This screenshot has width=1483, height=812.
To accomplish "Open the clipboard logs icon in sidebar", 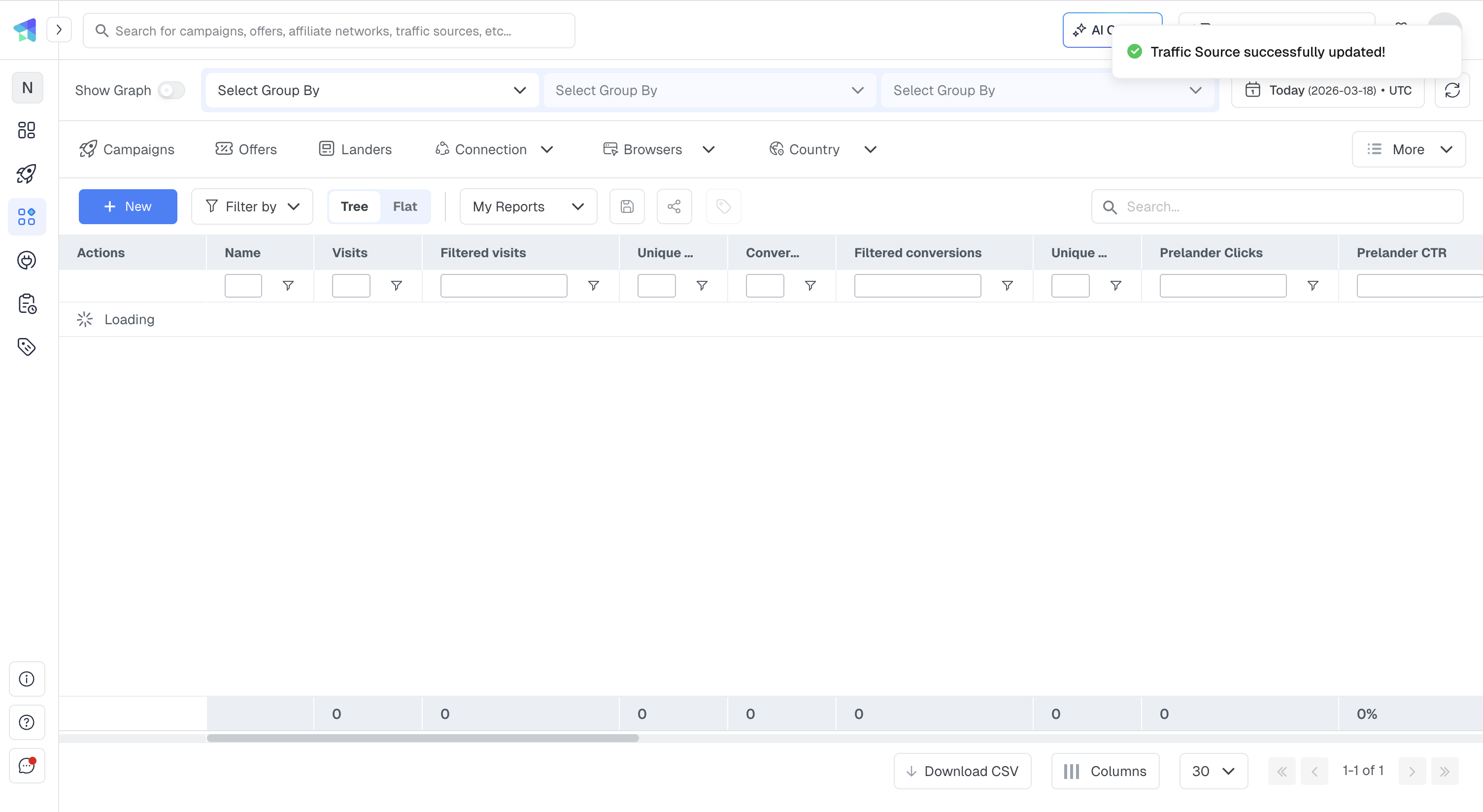I will pos(27,304).
